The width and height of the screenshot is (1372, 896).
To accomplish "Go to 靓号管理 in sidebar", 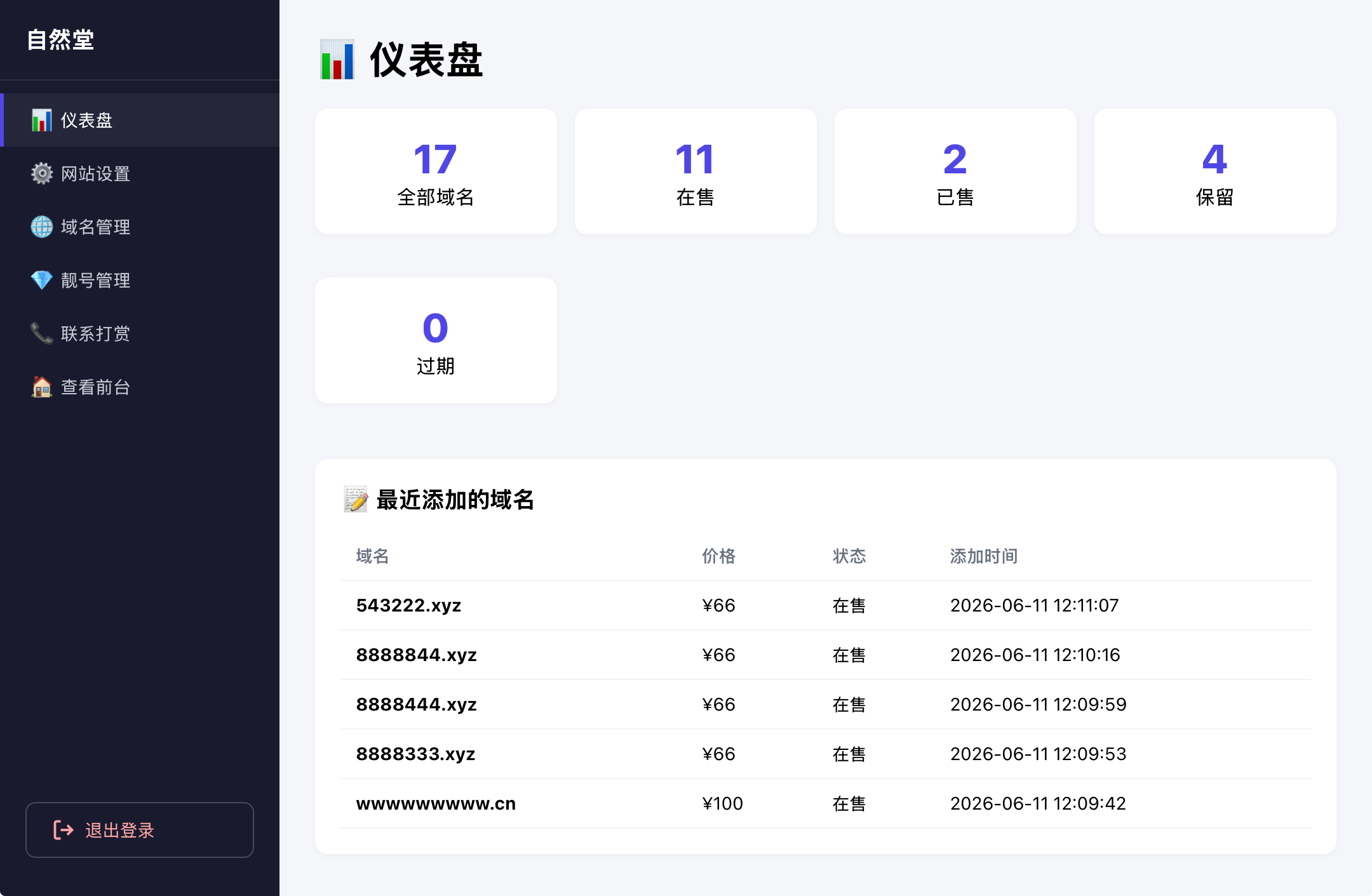I will click(x=140, y=280).
